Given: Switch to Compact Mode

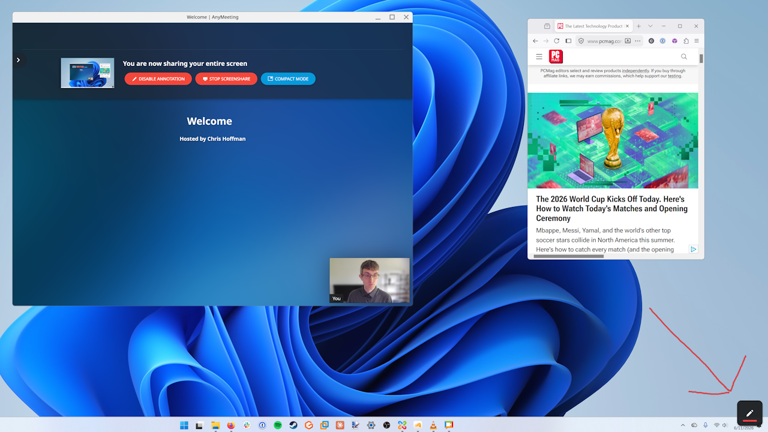Looking at the screenshot, I should [288, 79].
